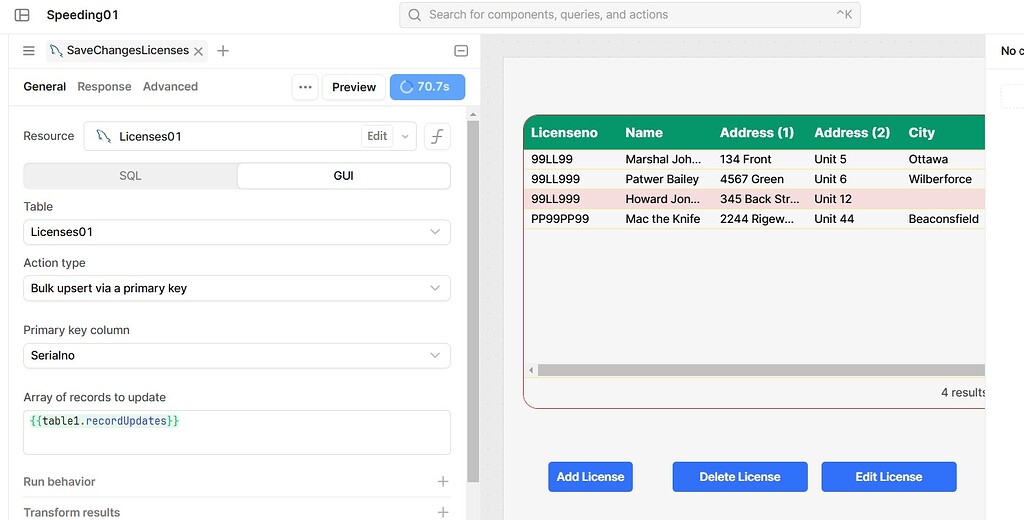Click the table horizontal scrollbar
This screenshot has width=1024, height=520.
coord(761,370)
